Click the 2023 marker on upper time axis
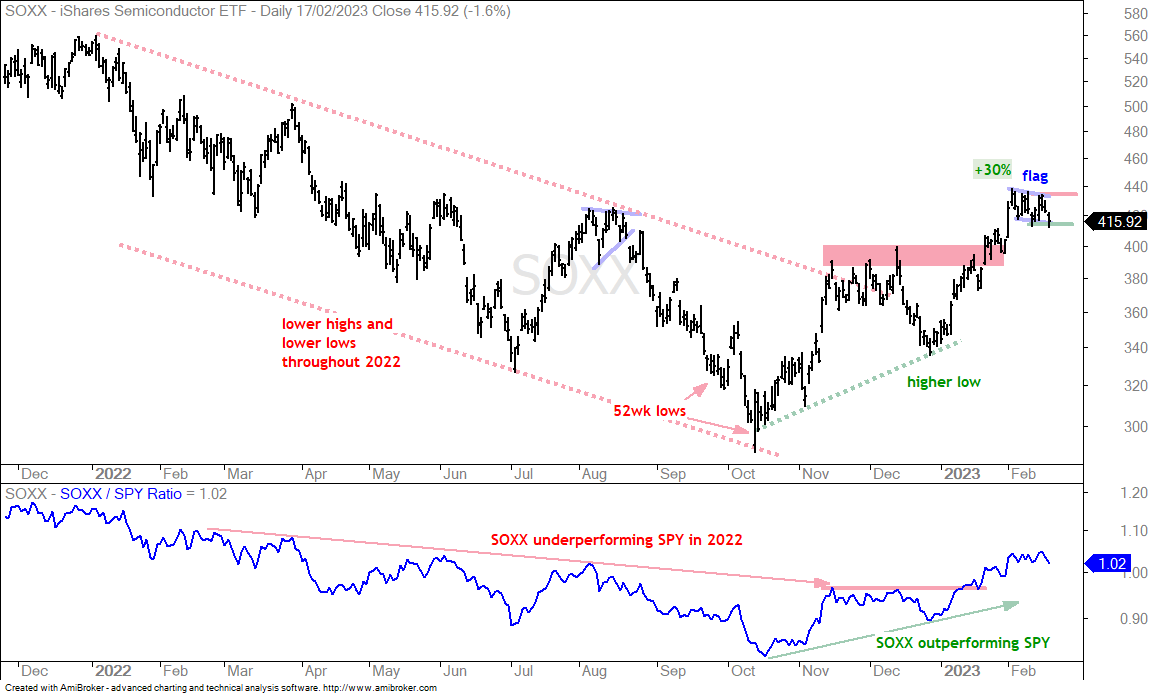 click(962, 474)
